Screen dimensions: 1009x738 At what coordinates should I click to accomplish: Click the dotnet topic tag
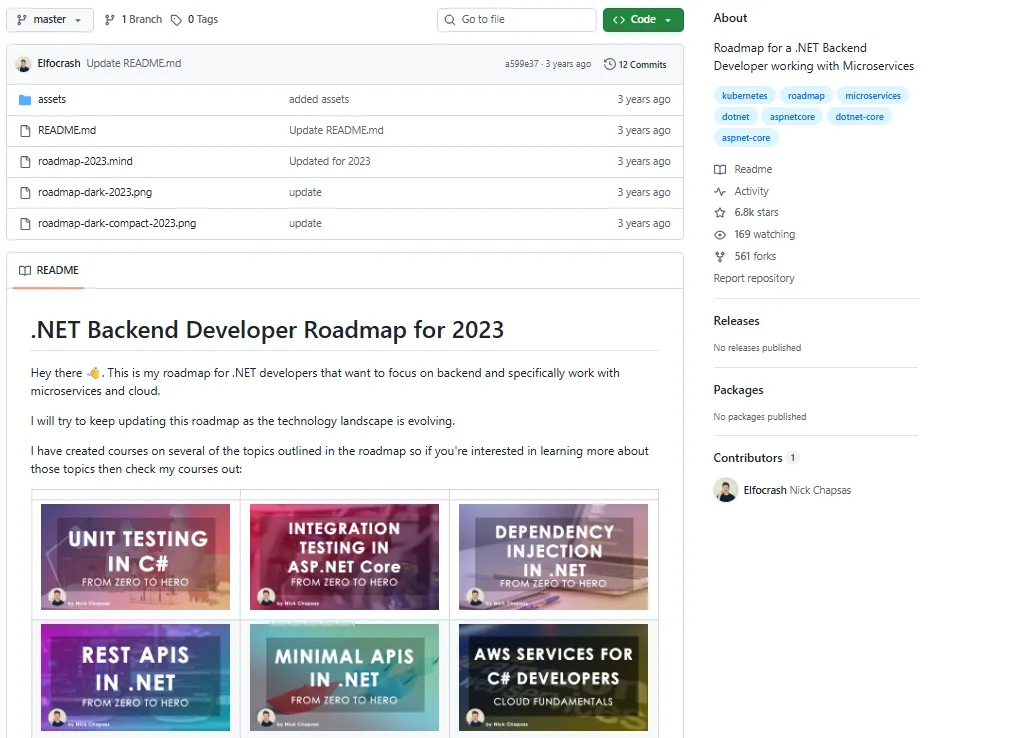point(736,116)
